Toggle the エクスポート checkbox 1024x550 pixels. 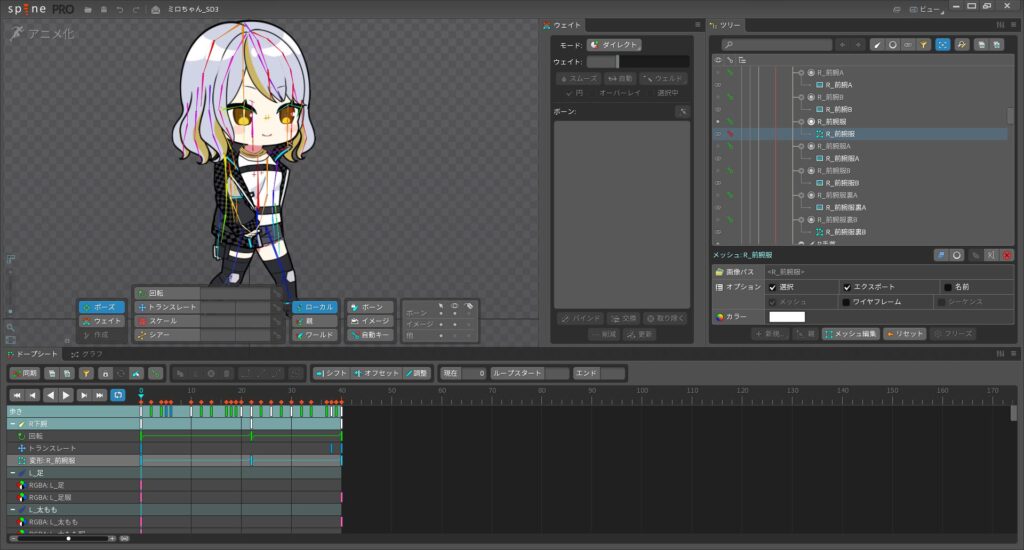pos(846,287)
